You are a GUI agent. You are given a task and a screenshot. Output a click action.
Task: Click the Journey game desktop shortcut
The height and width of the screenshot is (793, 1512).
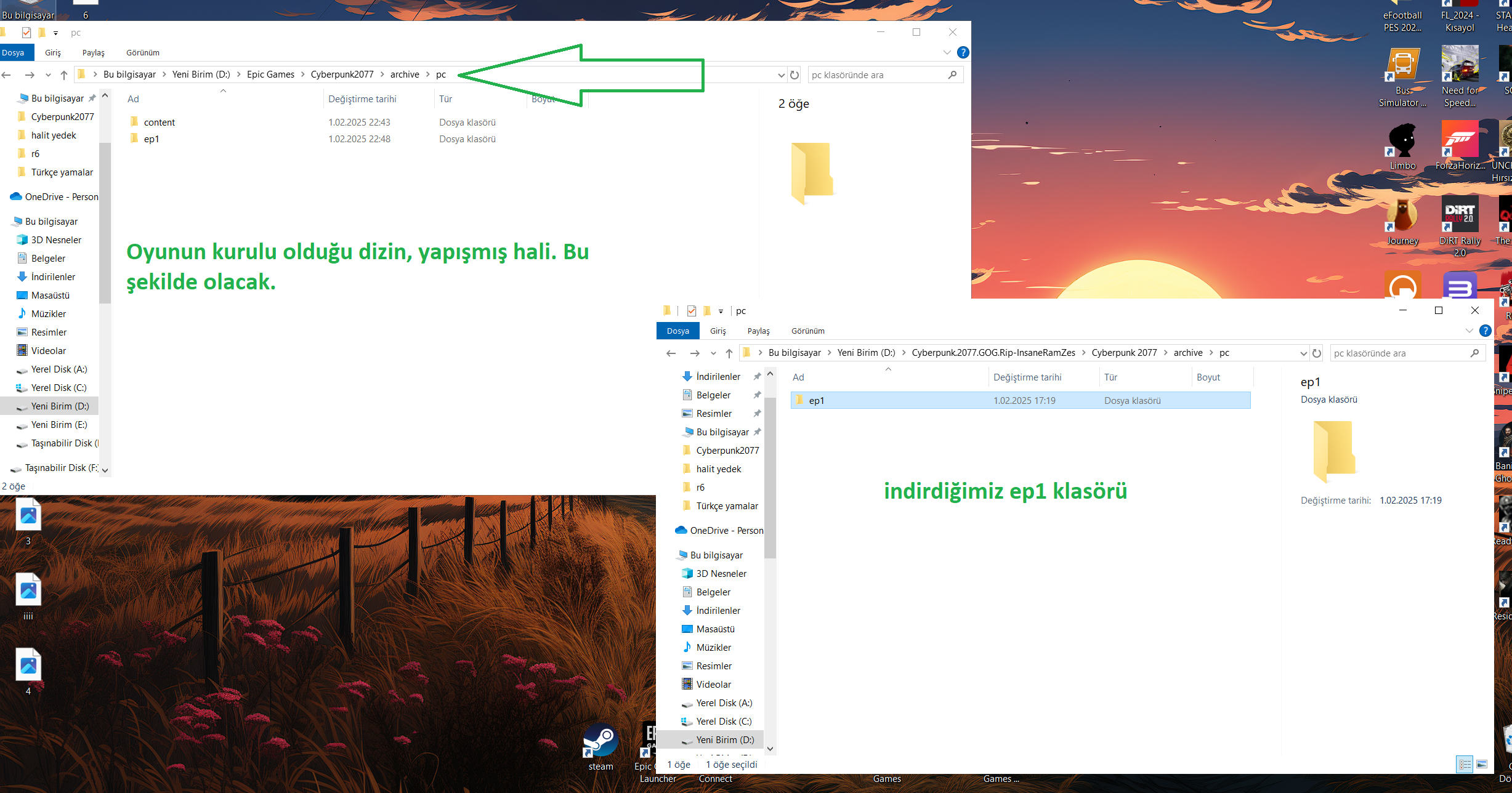tap(1402, 216)
